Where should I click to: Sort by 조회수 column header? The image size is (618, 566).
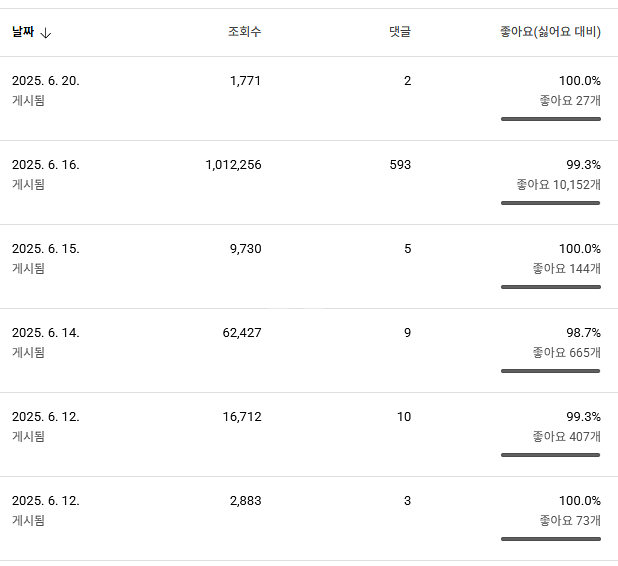coord(244,32)
